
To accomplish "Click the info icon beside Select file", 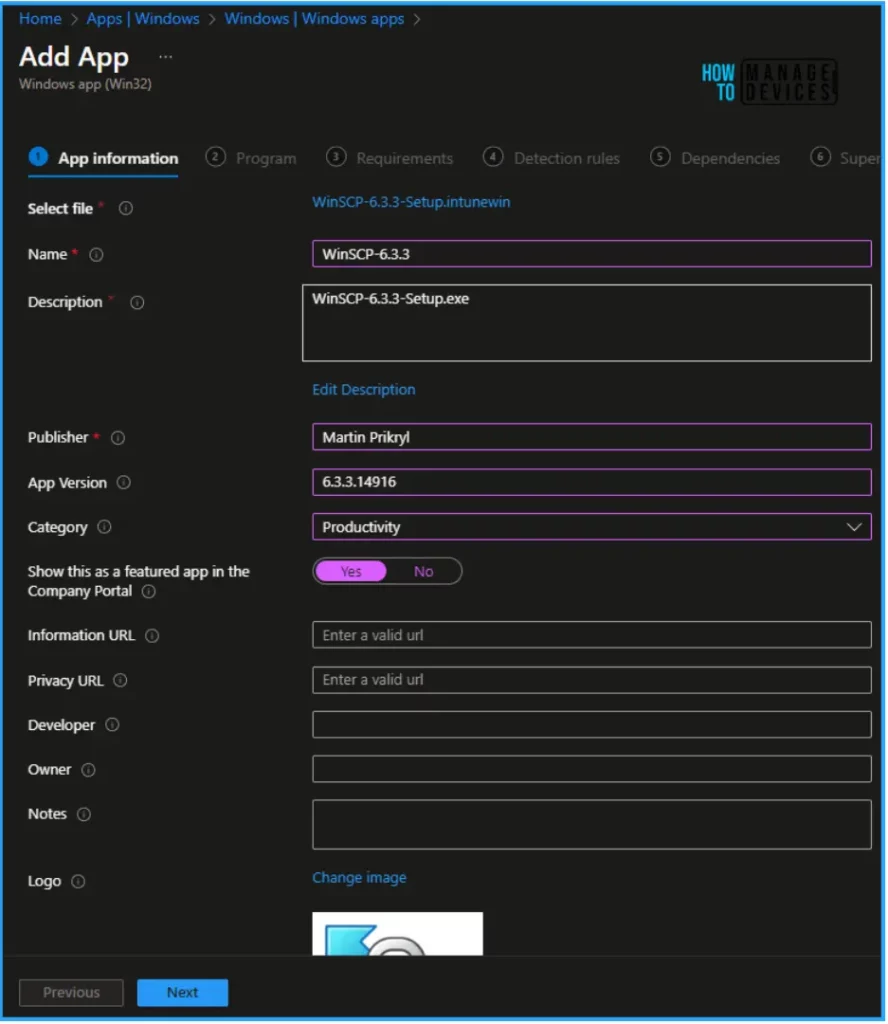I will click(x=125, y=208).
